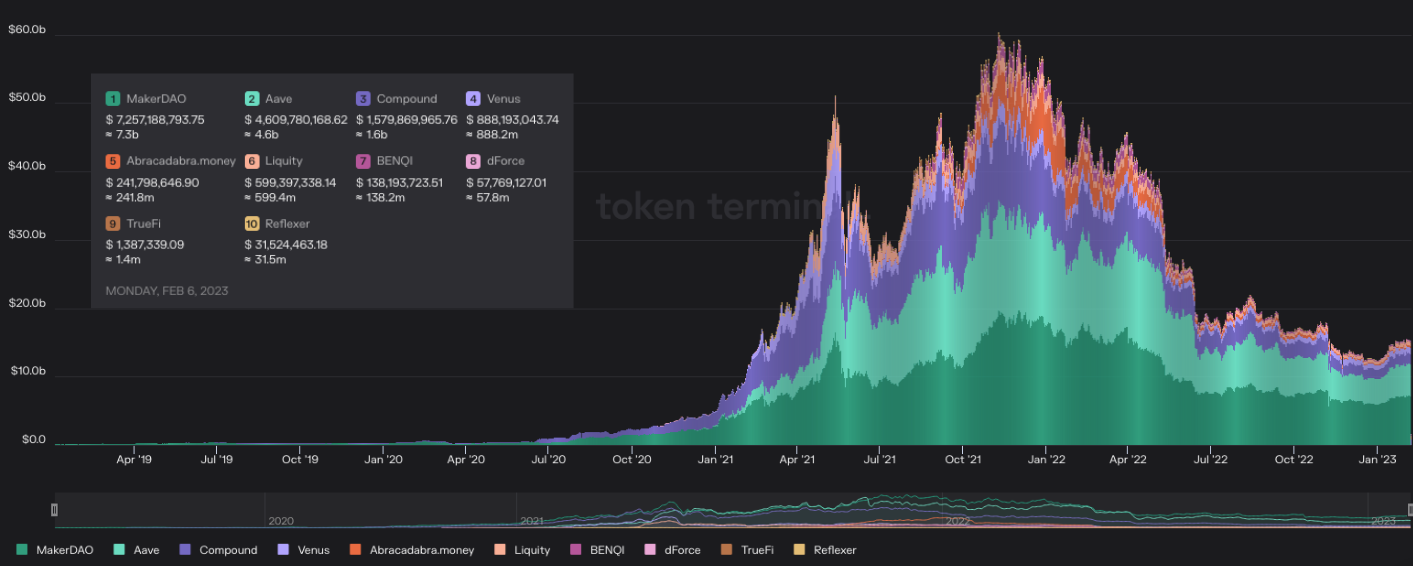The height and width of the screenshot is (566, 1413).
Task: Click the $30.0b y-axis label
Action: [x=27, y=235]
